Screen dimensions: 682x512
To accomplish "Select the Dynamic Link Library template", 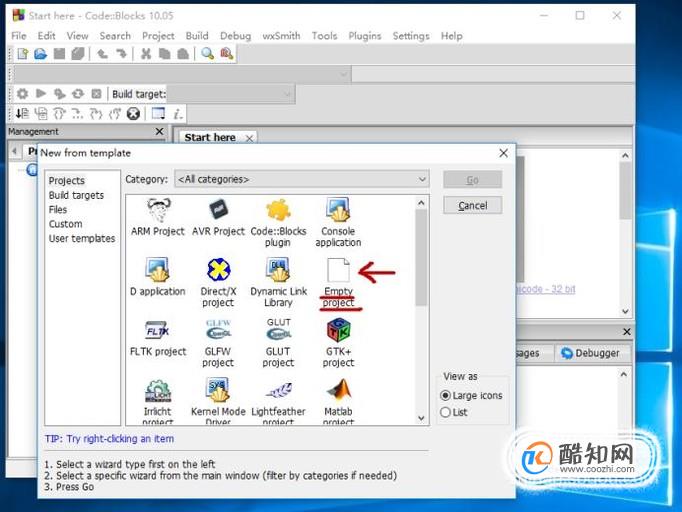I will click(278, 282).
